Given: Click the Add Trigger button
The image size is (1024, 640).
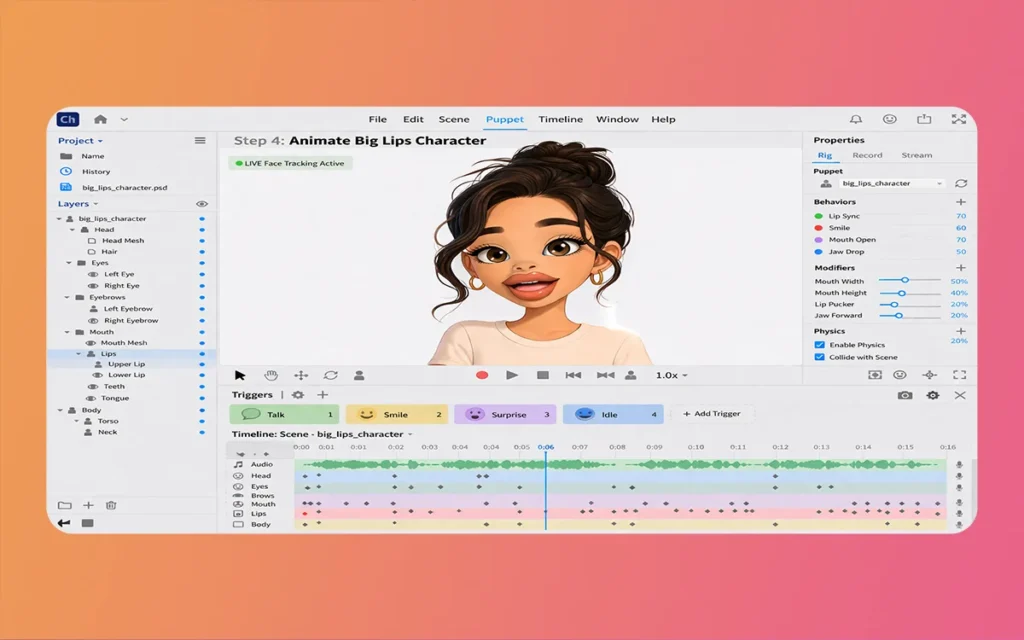Looking at the screenshot, I should pos(713,414).
